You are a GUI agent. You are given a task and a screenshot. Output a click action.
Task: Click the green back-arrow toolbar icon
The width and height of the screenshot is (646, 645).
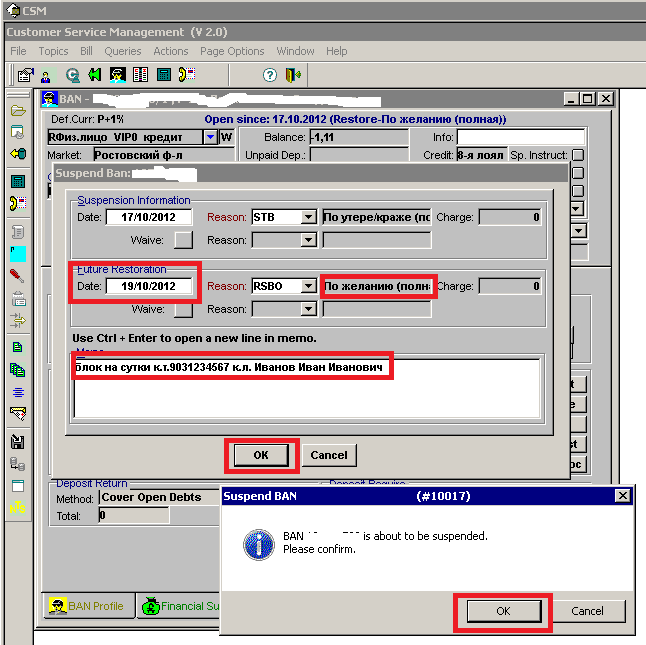94,75
